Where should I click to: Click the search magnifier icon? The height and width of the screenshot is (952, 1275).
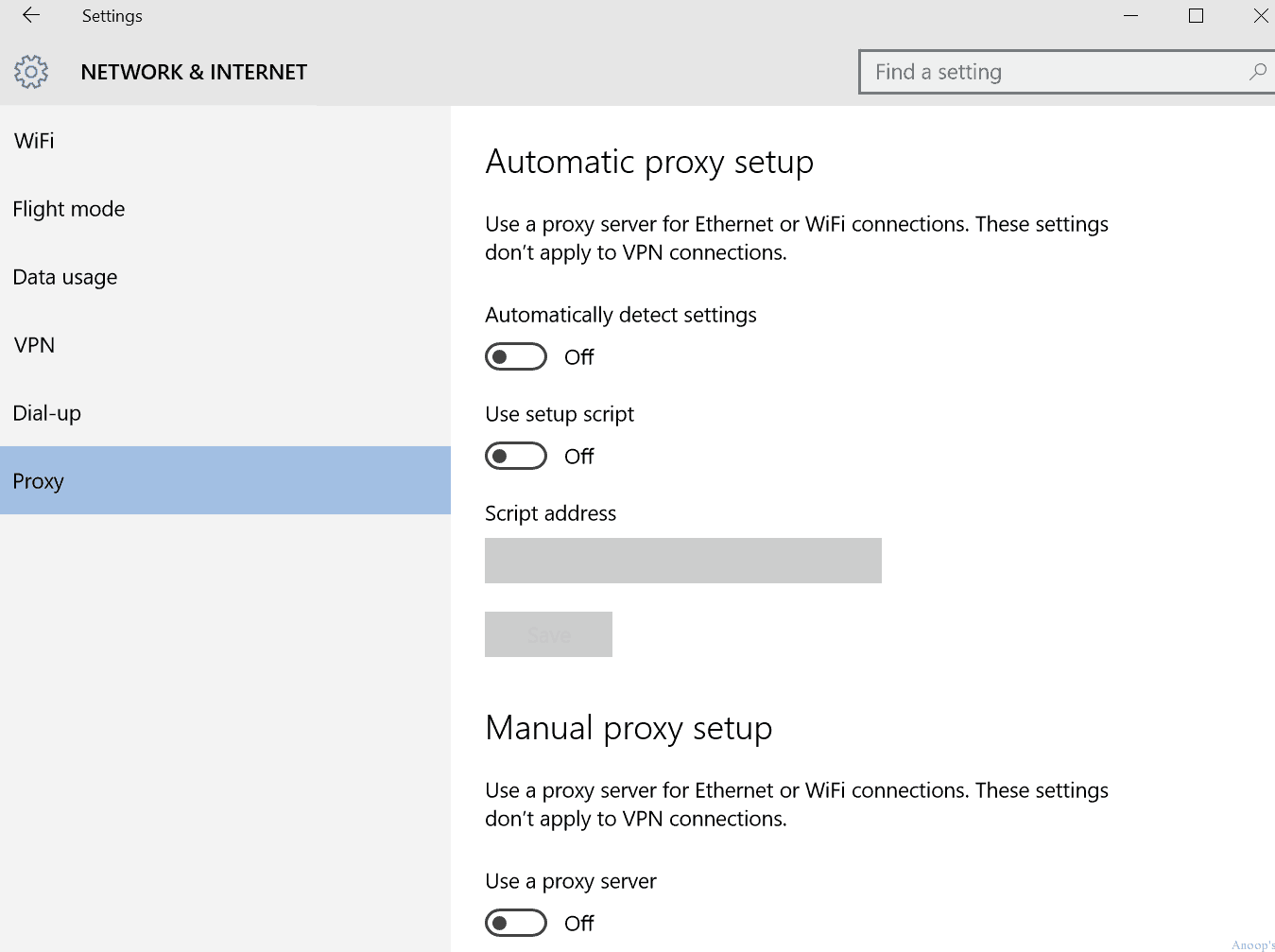coord(1257,72)
